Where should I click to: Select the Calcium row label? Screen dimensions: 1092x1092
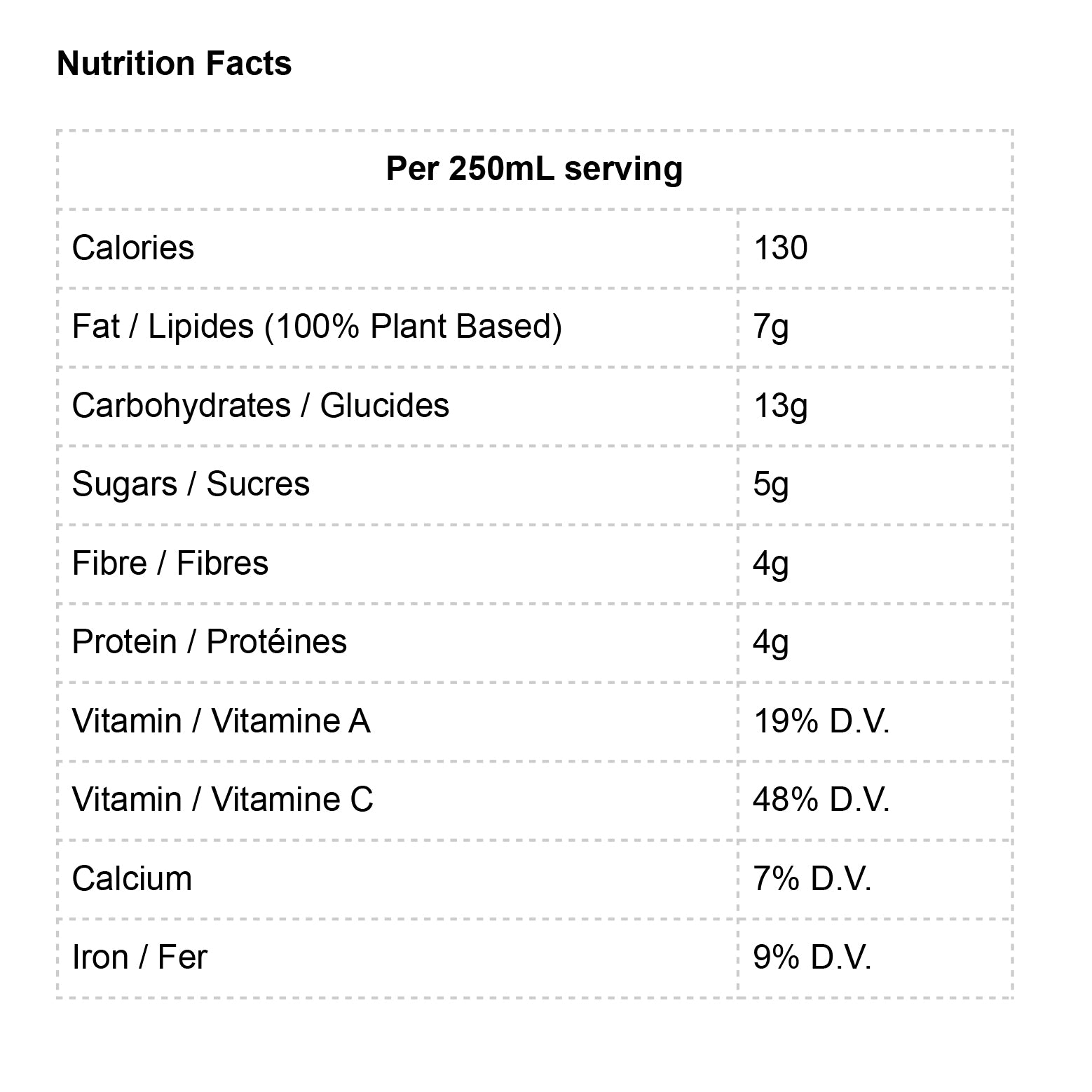tap(132, 879)
